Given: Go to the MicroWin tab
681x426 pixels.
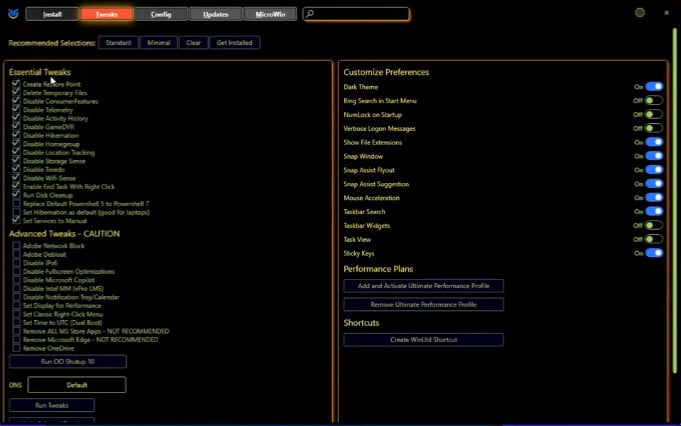Looking at the screenshot, I should tap(270, 14).
